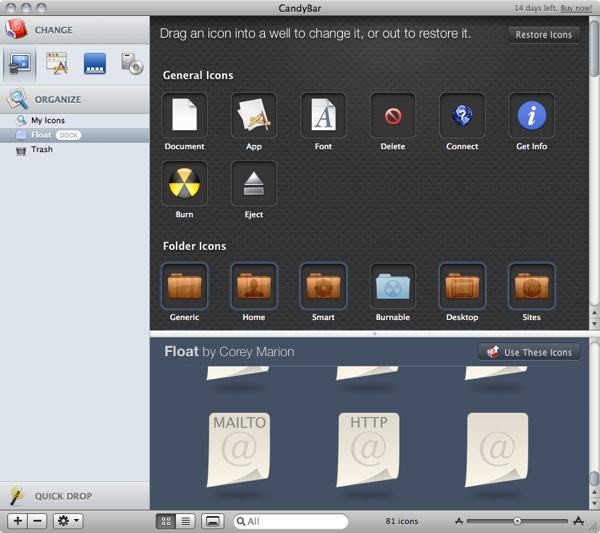Add a new collection with plus button
The image size is (600, 533).
(x=18, y=521)
